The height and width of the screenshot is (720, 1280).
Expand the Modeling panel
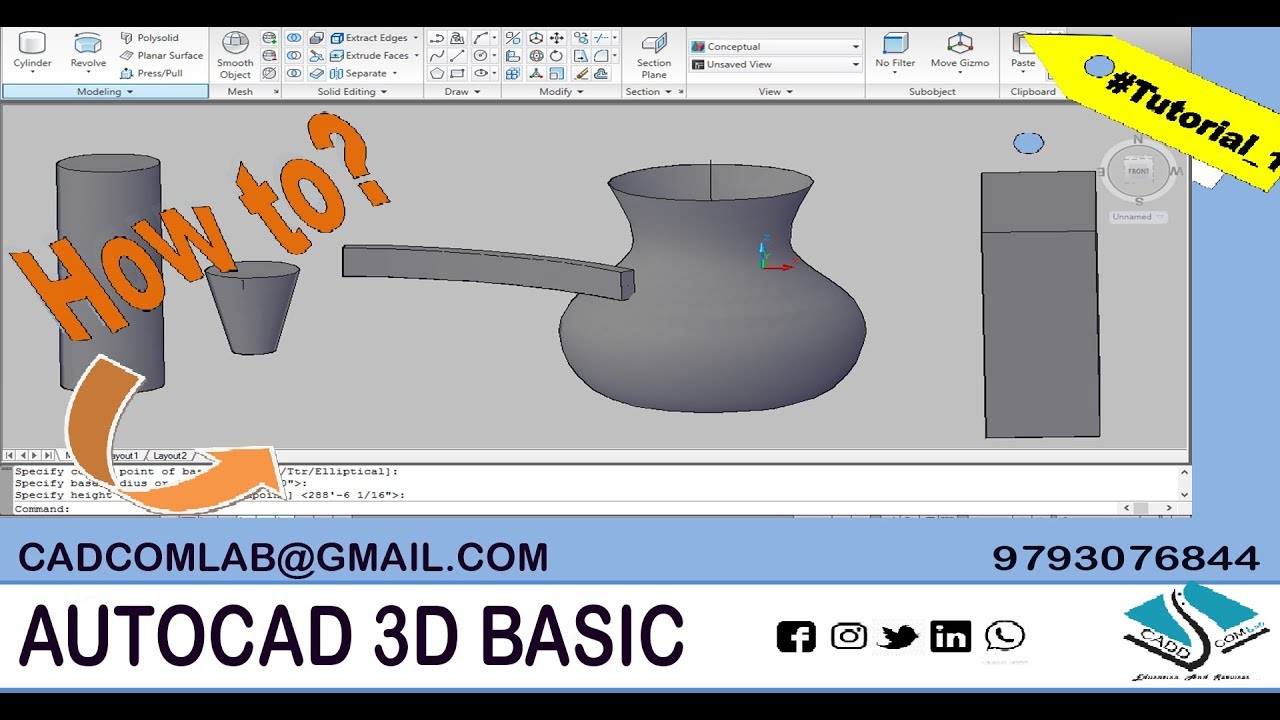pos(105,92)
